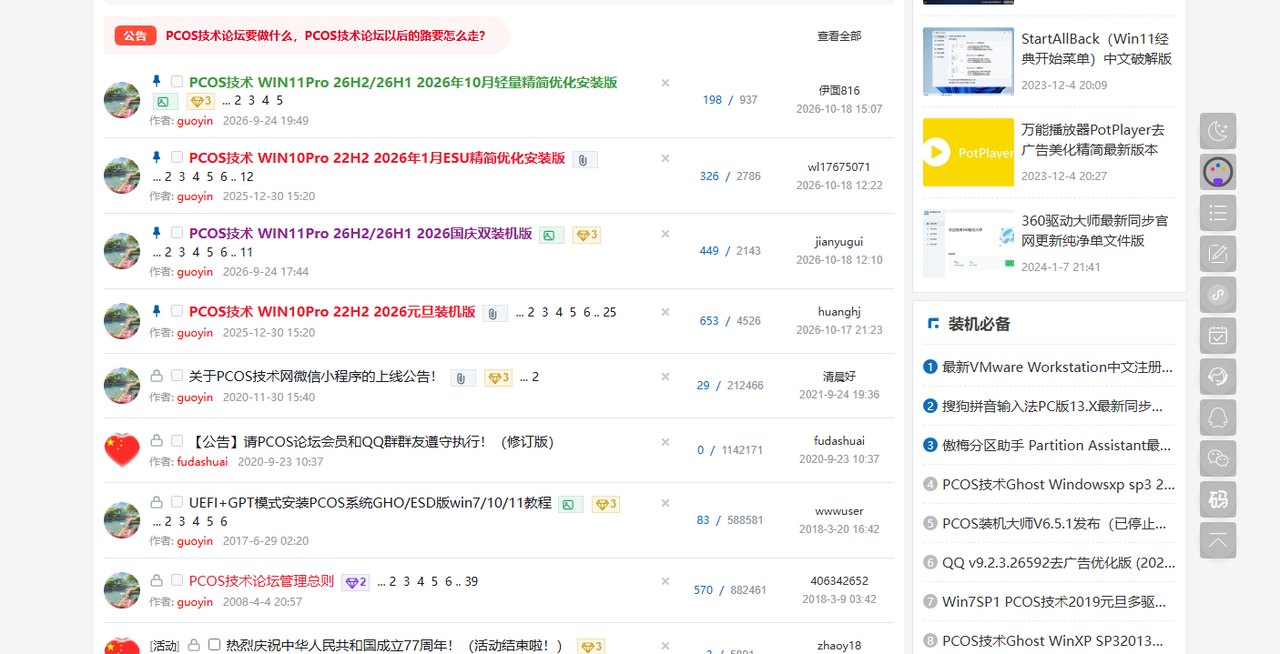Go to page 12 of WIN10Pro 1月ESU thread
Viewport: 1280px width, 654px height.
pos(247,177)
